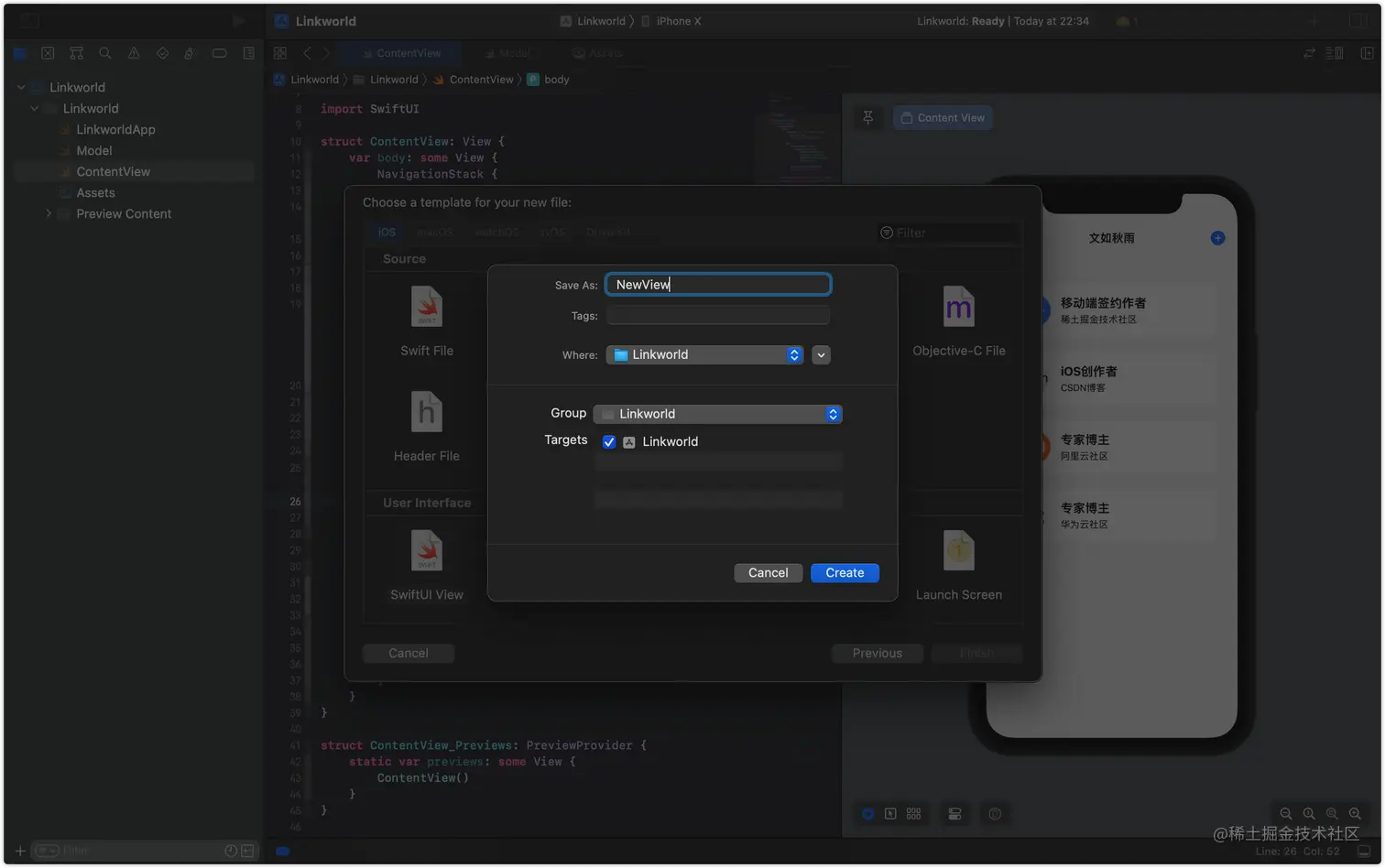Image resolution: width=1385 pixels, height=868 pixels.
Task: Add an editor on the right
Action: pyautogui.click(x=1367, y=53)
